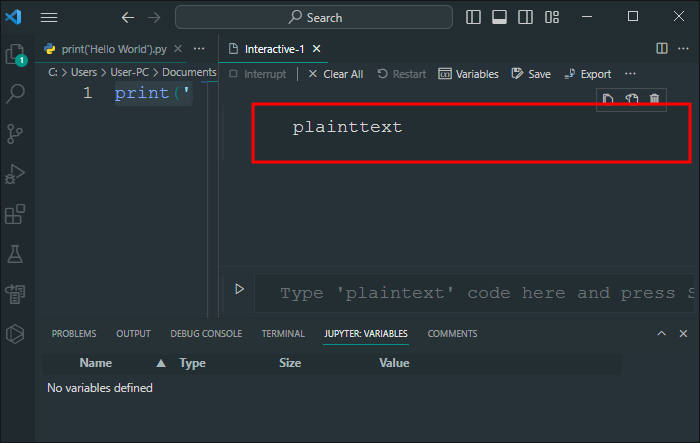Switch to the PROBLEMS panel tab
The height and width of the screenshot is (443, 700).
point(74,334)
